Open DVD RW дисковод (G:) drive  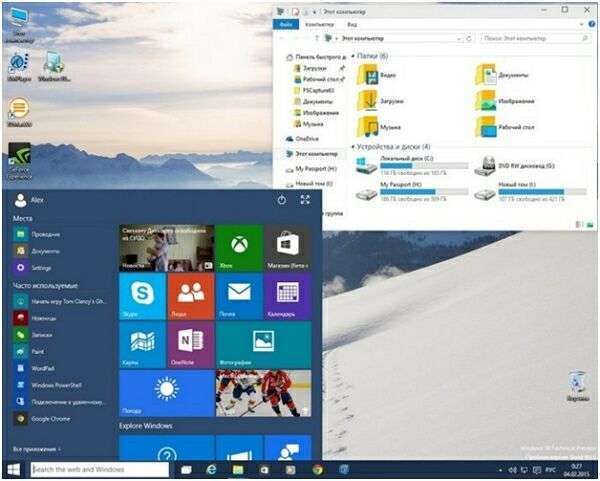click(x=515, y=166)
